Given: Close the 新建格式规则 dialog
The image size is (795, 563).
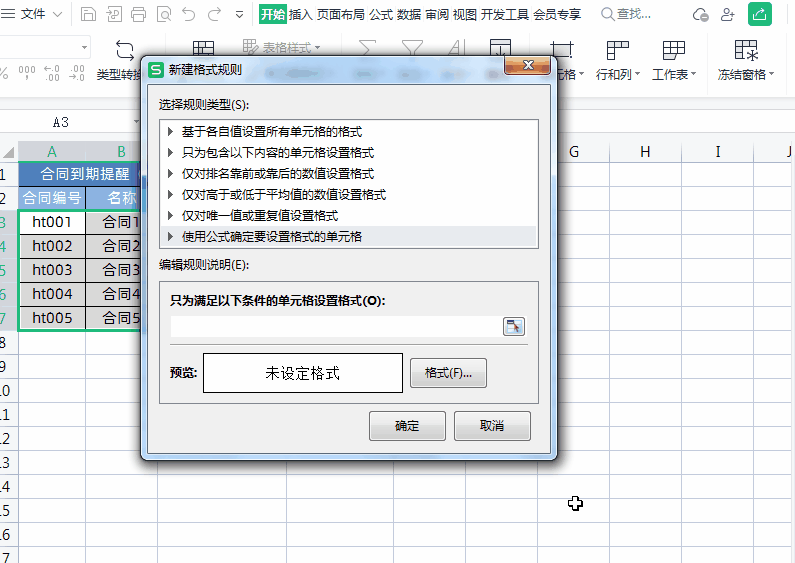Looking at the screenshot, I should 528,65.
